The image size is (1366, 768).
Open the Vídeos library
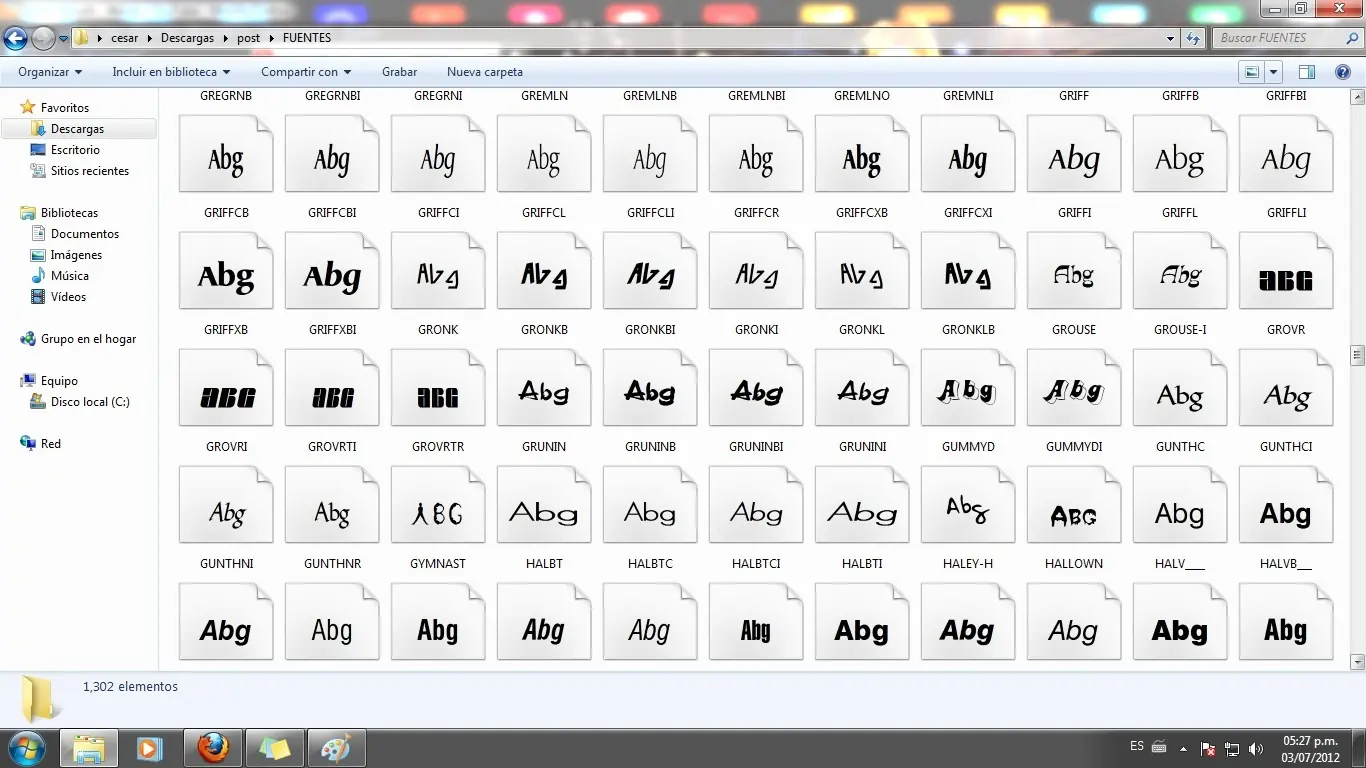pos(68,297)
